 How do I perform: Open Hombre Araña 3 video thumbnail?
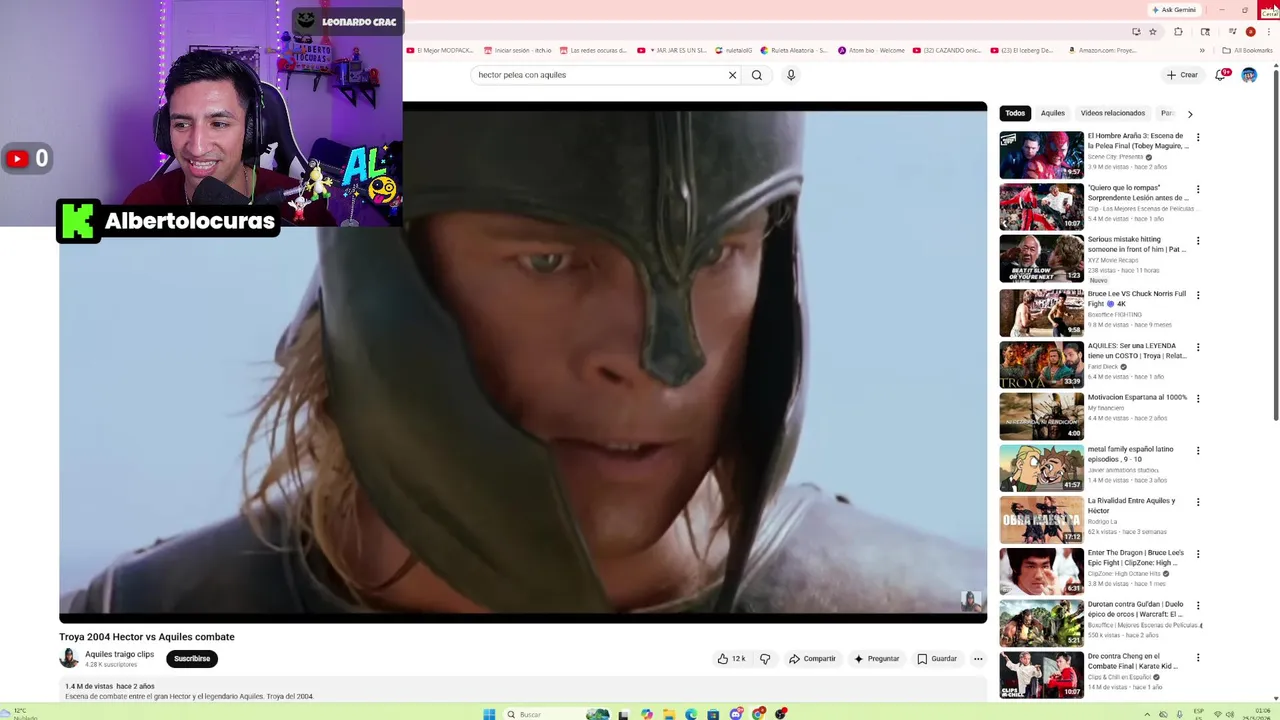pyautogui.click(x=1041, y=155)
